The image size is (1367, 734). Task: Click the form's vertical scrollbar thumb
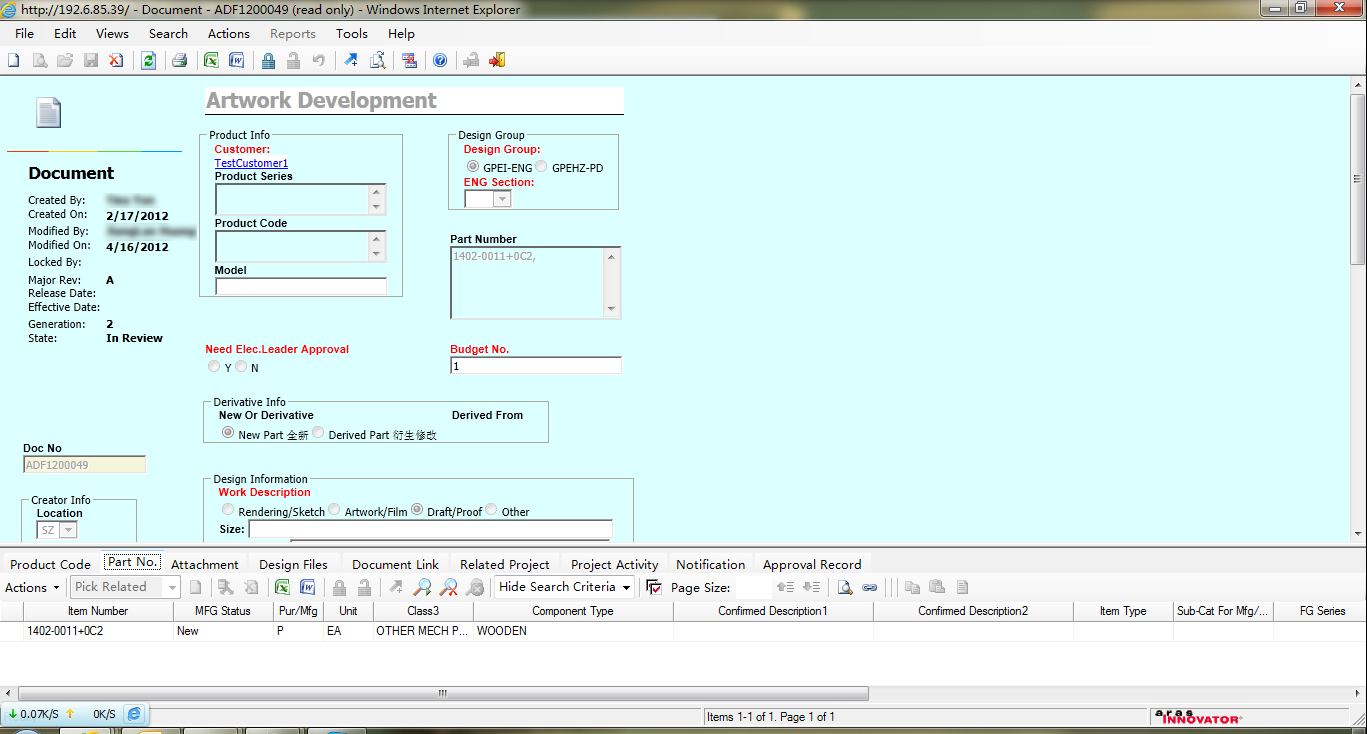1358,177
